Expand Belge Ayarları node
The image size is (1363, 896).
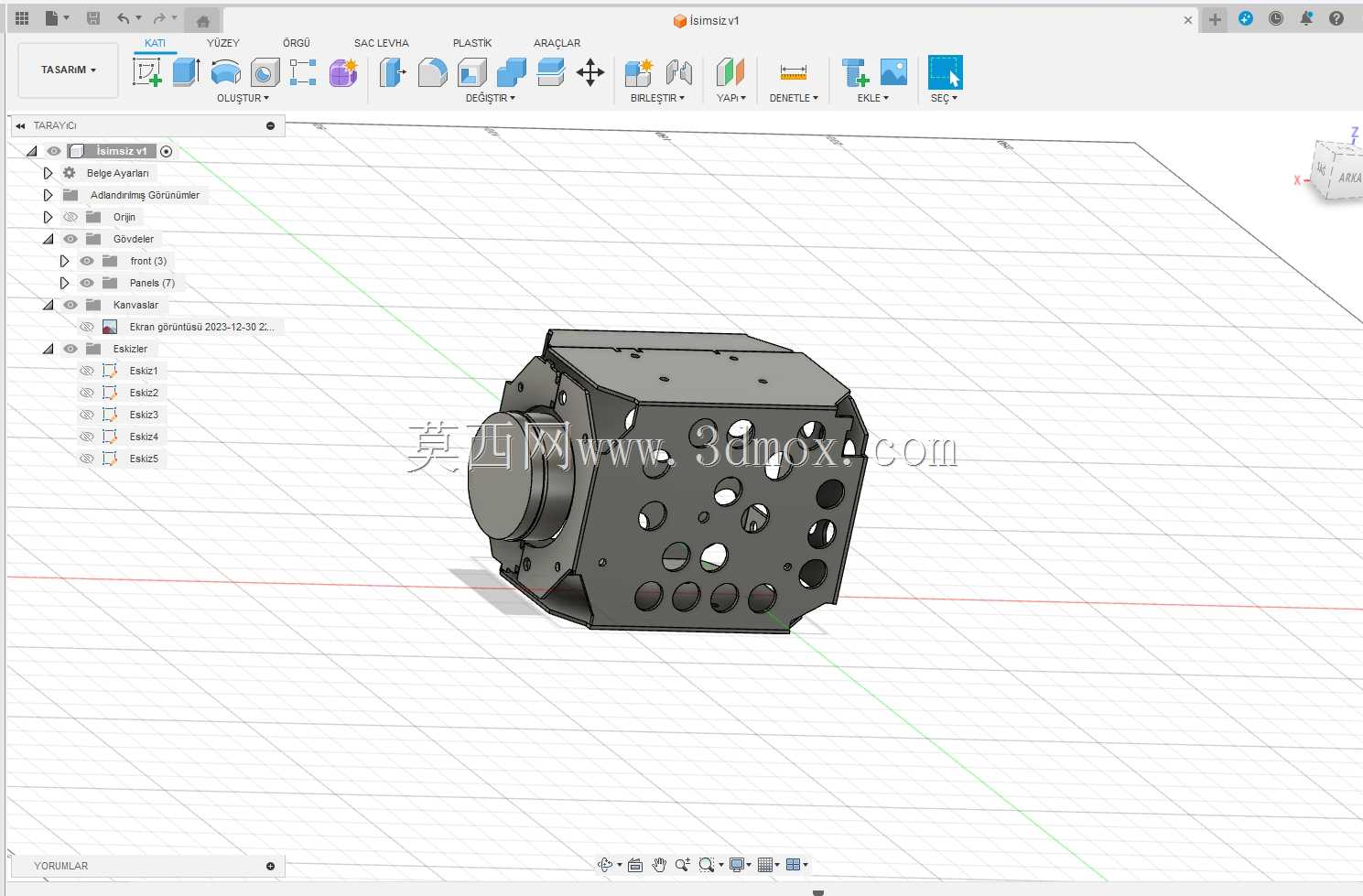(x=48, y=173)
